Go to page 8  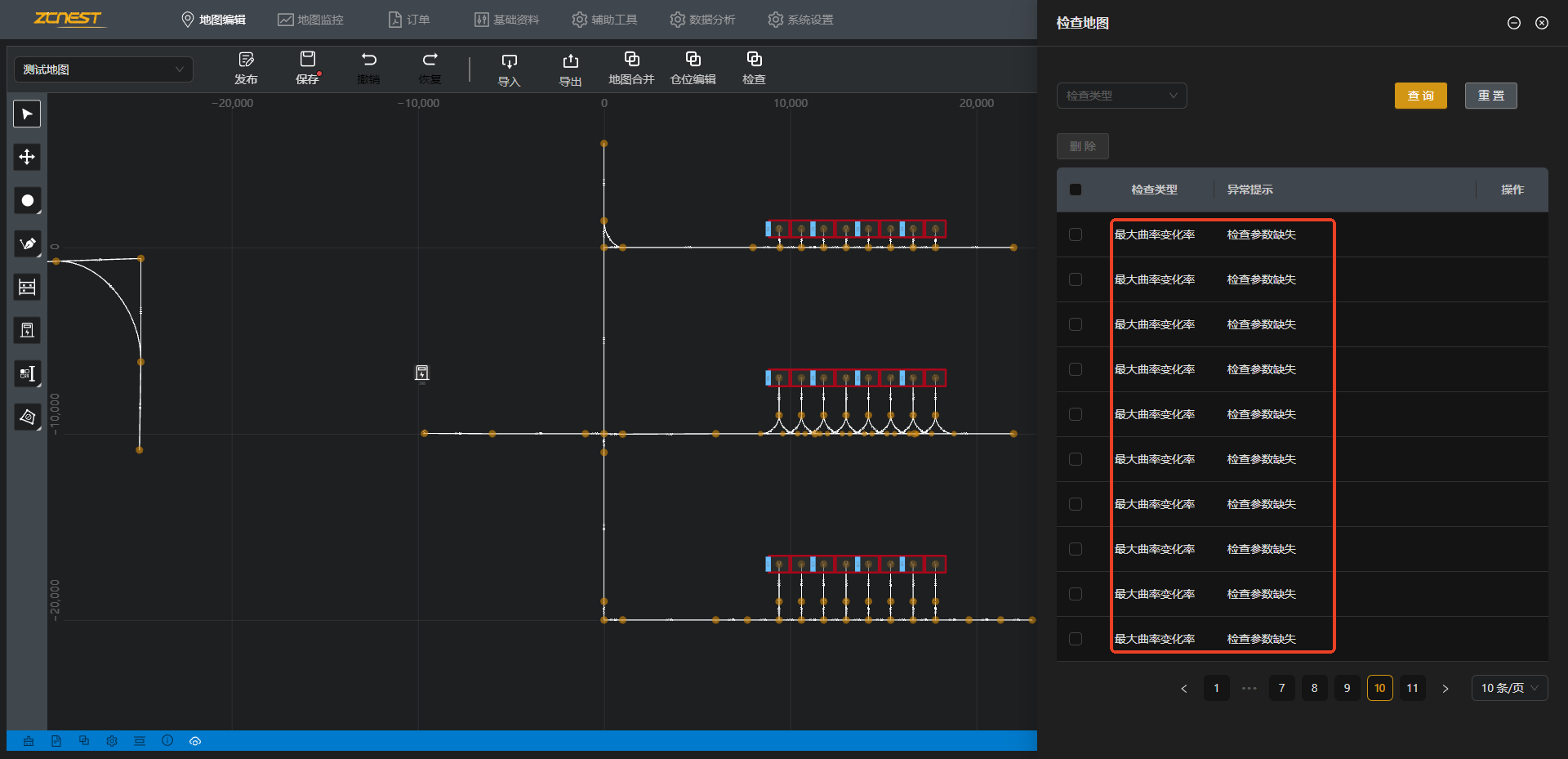click(x=1314, y=688)
